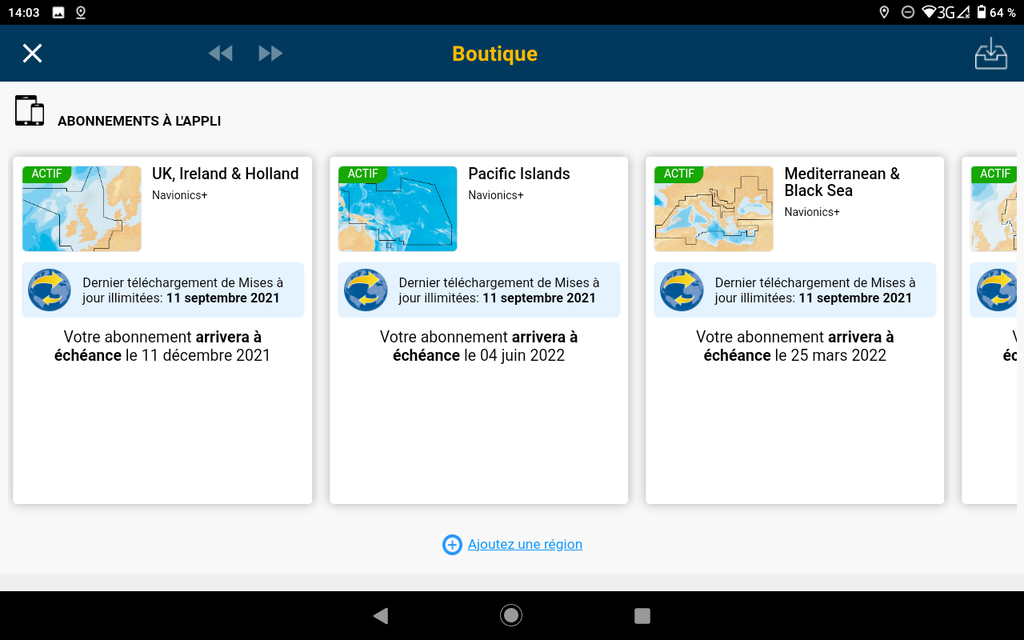Tap the Boutique title
The width and height of the screenshot is (1024, 640).
coord(494,54)
